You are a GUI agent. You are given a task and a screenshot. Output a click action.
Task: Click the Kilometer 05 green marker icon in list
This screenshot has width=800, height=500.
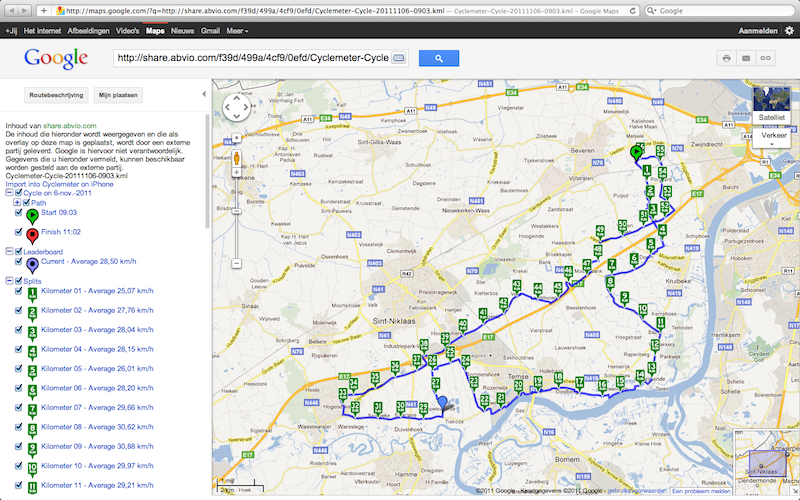coord(32,372)
